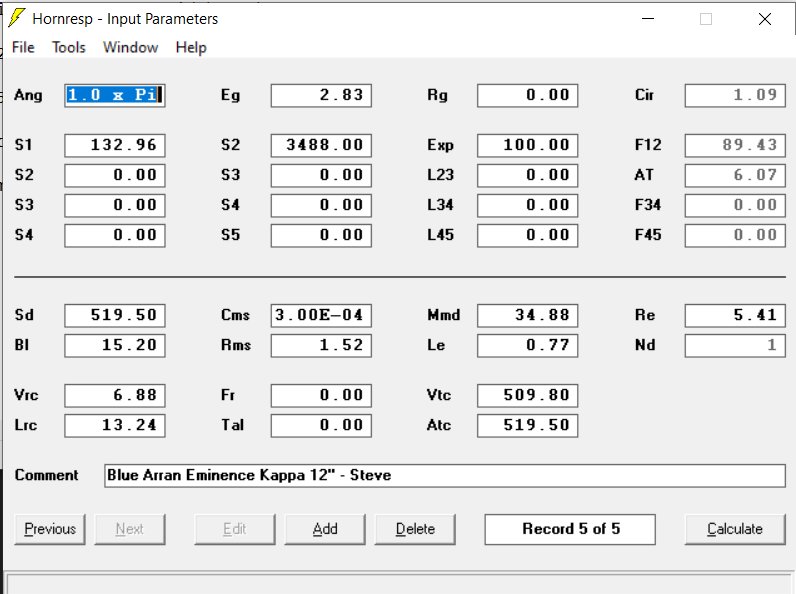The image size is (796, 594).
Task: Click the Comment text field
Action: point(445,476)
